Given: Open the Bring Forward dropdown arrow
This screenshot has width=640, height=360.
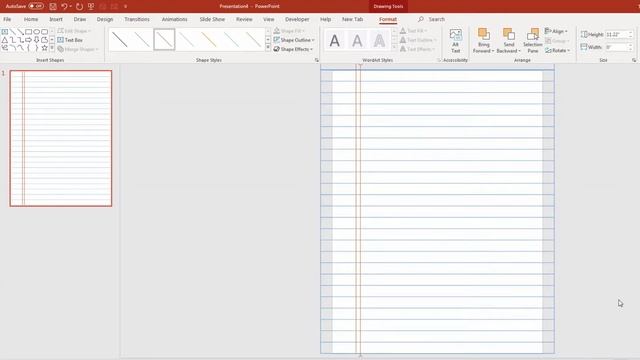Looking at the screenshot, I should point(493,51).
